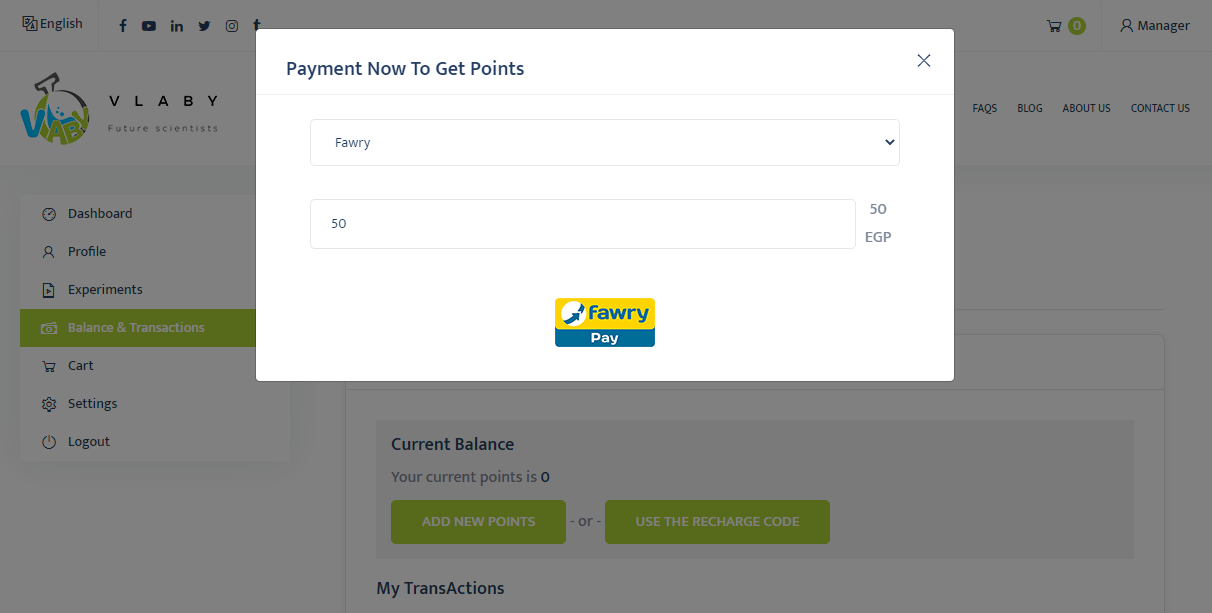Select Settings in the sidebar
Viewport: 1212px width, 613px height.
click(92, 404)
